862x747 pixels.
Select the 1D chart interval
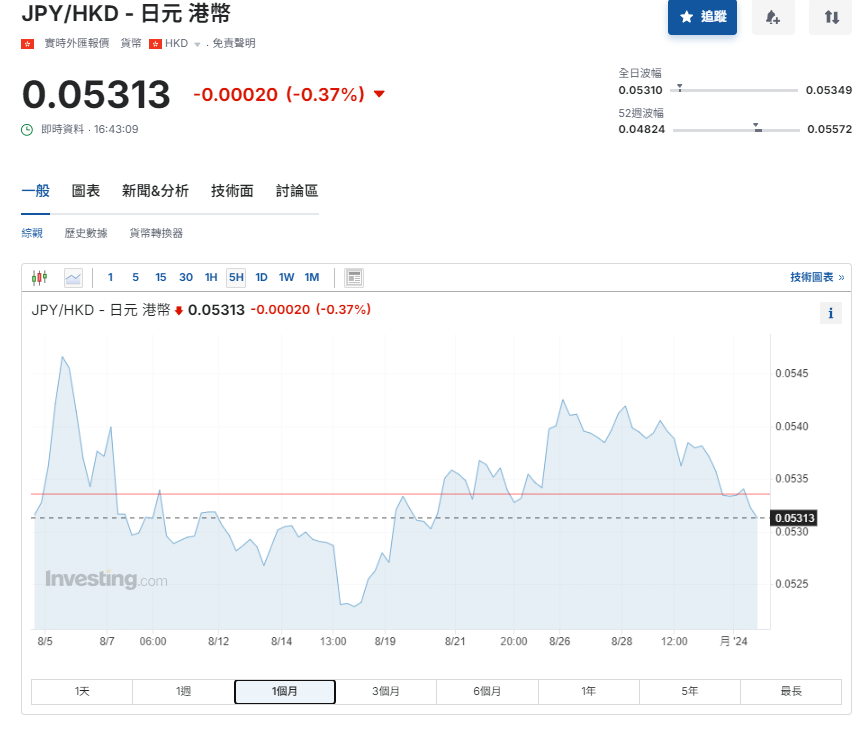pos(261,277)
